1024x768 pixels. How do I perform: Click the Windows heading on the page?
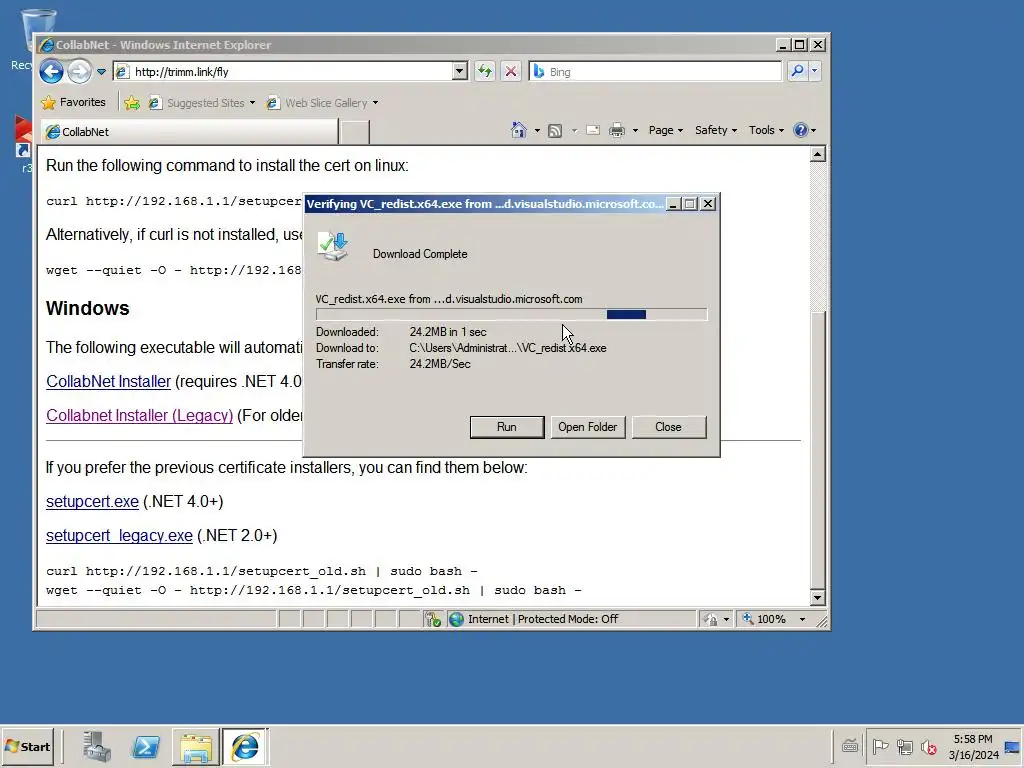coord(88,308)
